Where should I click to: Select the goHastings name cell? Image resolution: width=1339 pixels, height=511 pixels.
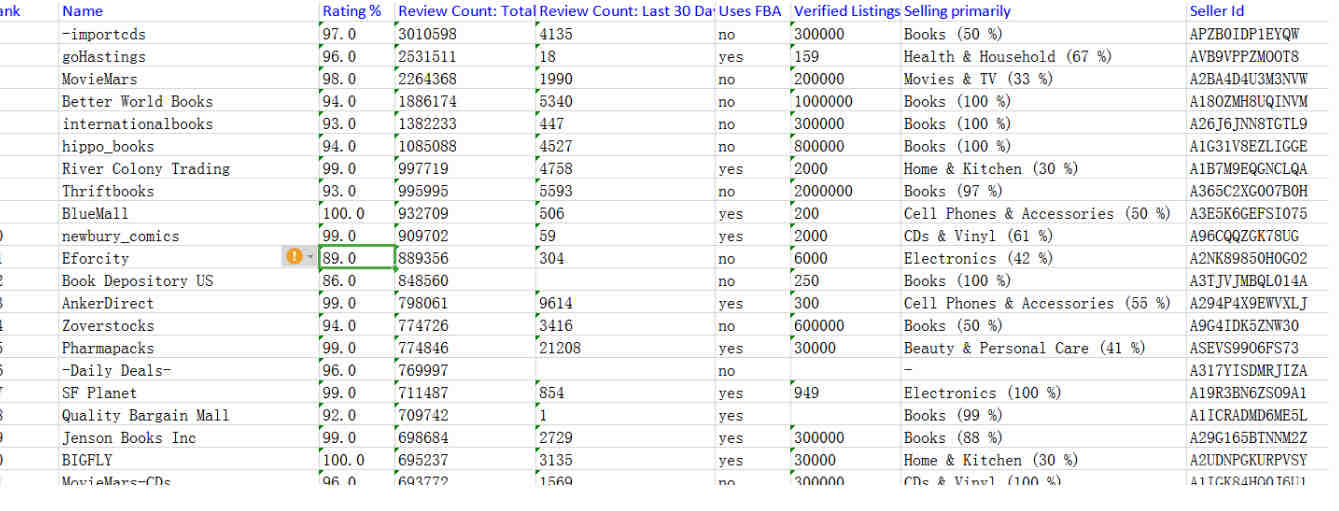103,56
